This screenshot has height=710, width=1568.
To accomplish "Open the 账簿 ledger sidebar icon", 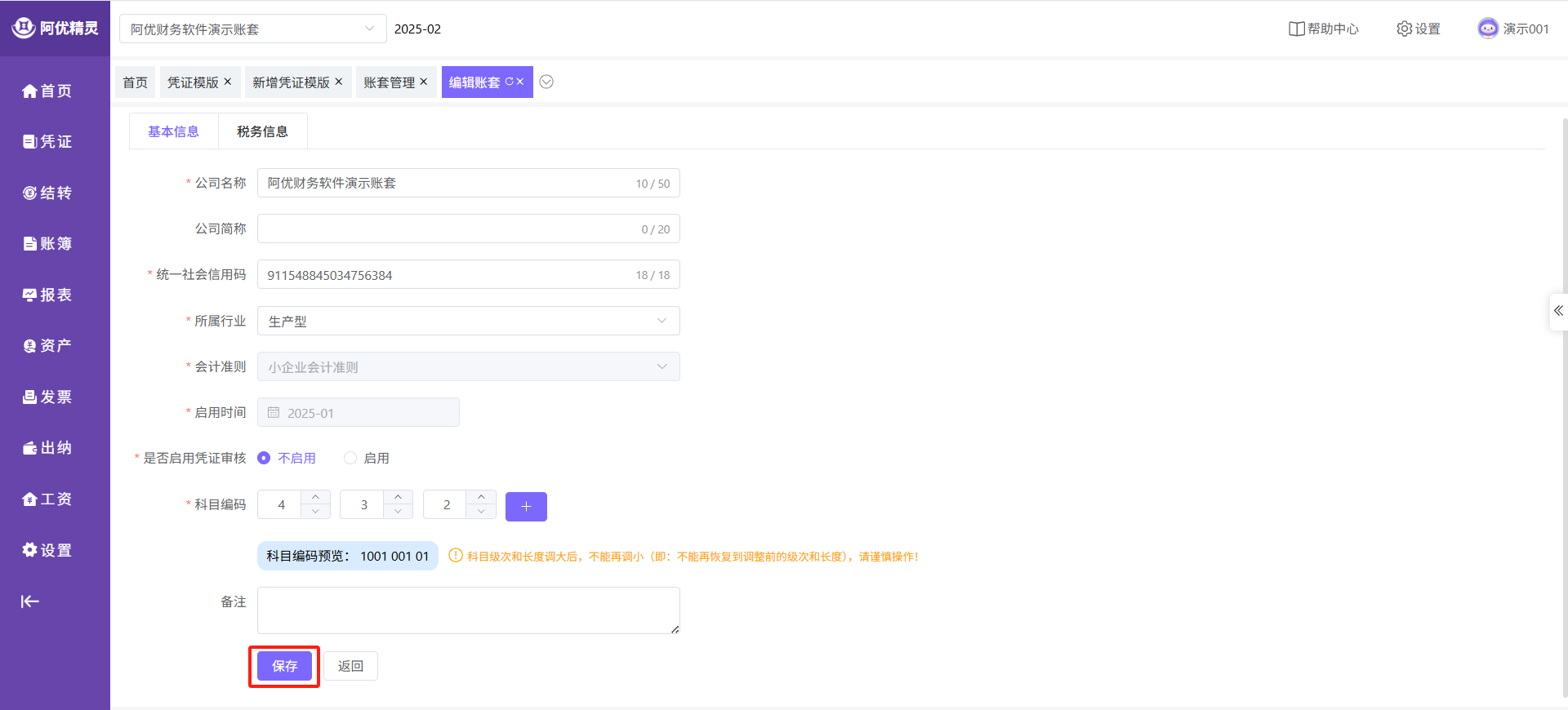I will [29, 244].
